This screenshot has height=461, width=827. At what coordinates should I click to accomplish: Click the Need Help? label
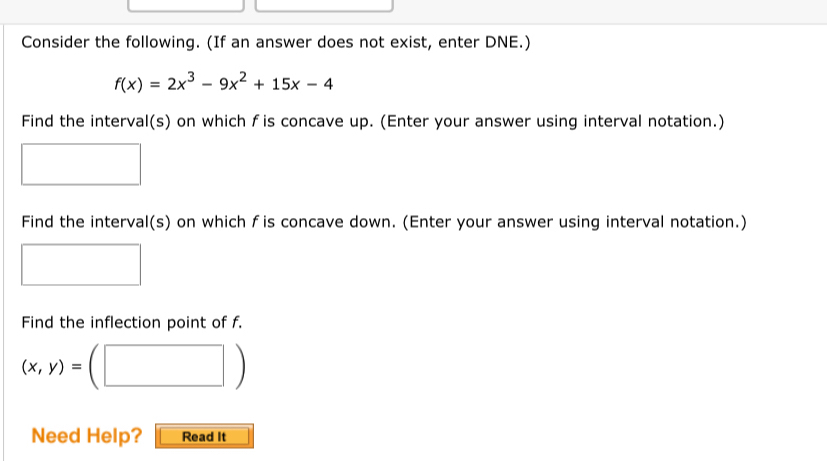(x=87, y=436)
